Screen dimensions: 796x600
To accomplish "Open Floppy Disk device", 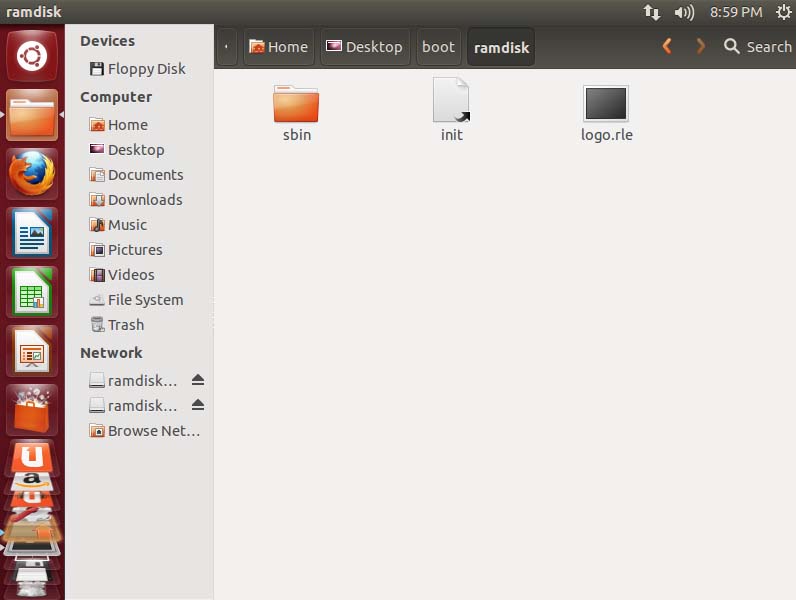I will [137, 69].
